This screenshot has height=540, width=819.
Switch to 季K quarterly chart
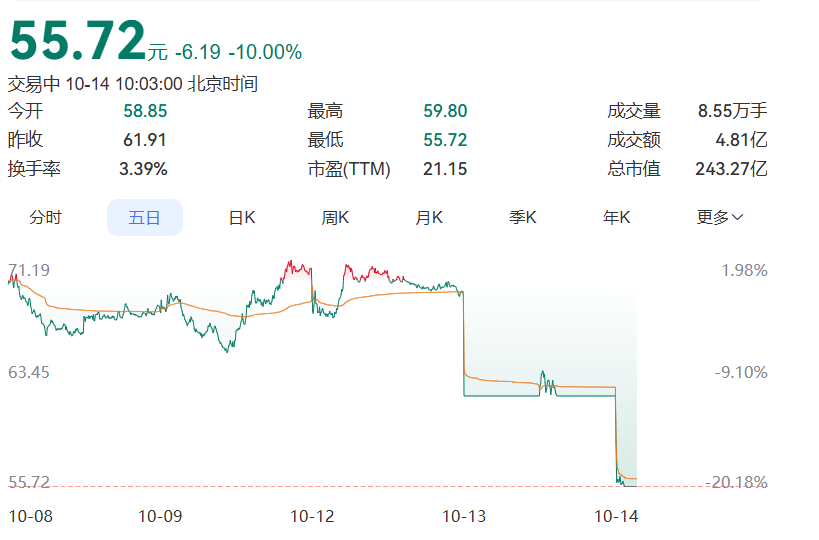(x=522, y=217)
